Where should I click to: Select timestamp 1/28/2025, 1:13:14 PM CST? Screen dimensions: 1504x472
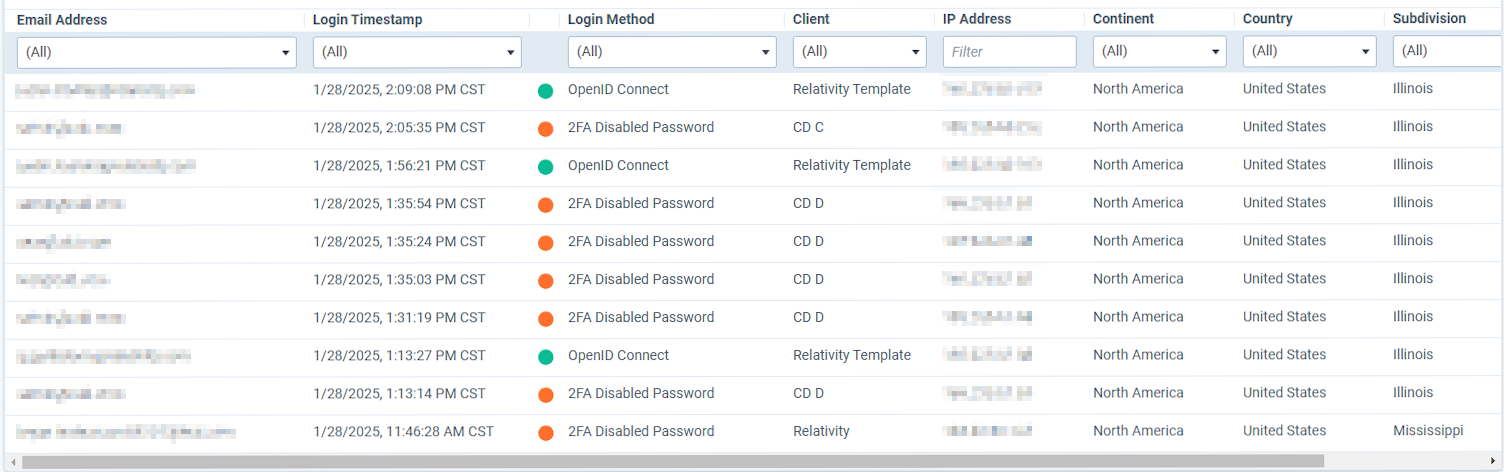(x=399, y=393)
